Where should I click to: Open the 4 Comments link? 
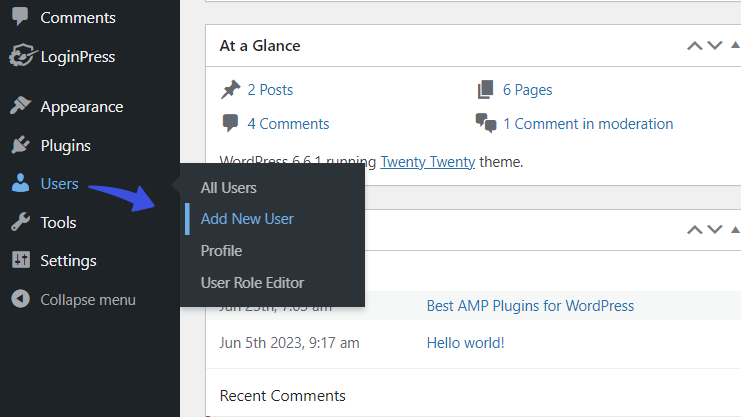(x=288, y=124)
